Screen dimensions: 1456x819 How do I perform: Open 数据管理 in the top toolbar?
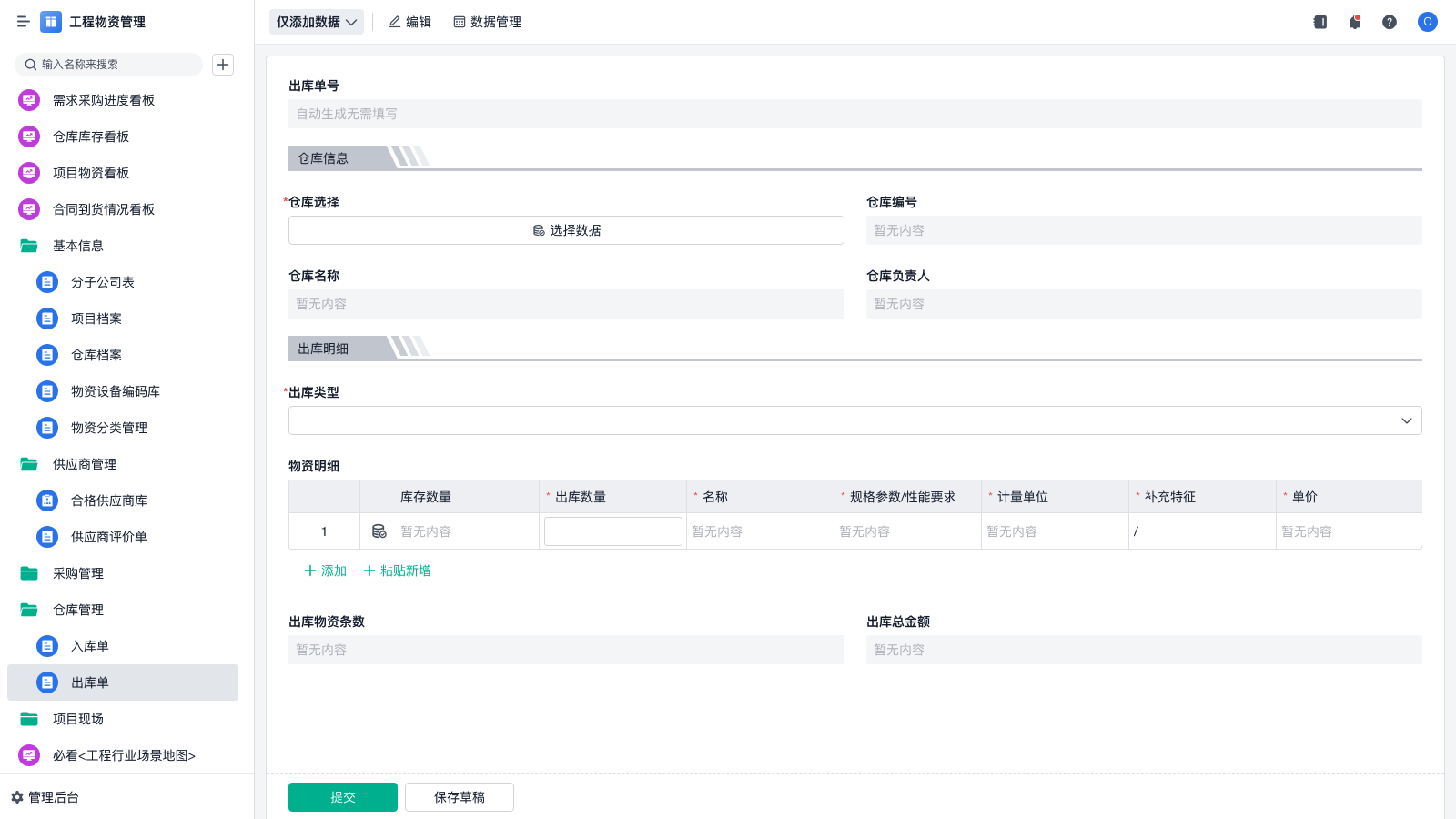click(x=488, y=22)
